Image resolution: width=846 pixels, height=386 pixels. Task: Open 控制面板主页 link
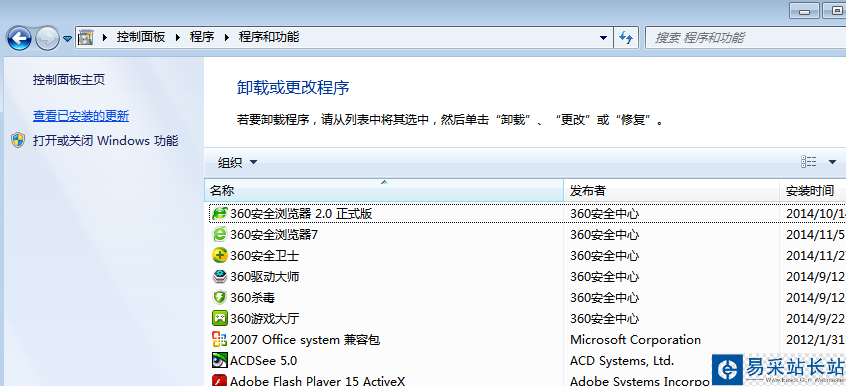[x=69, y=80]
